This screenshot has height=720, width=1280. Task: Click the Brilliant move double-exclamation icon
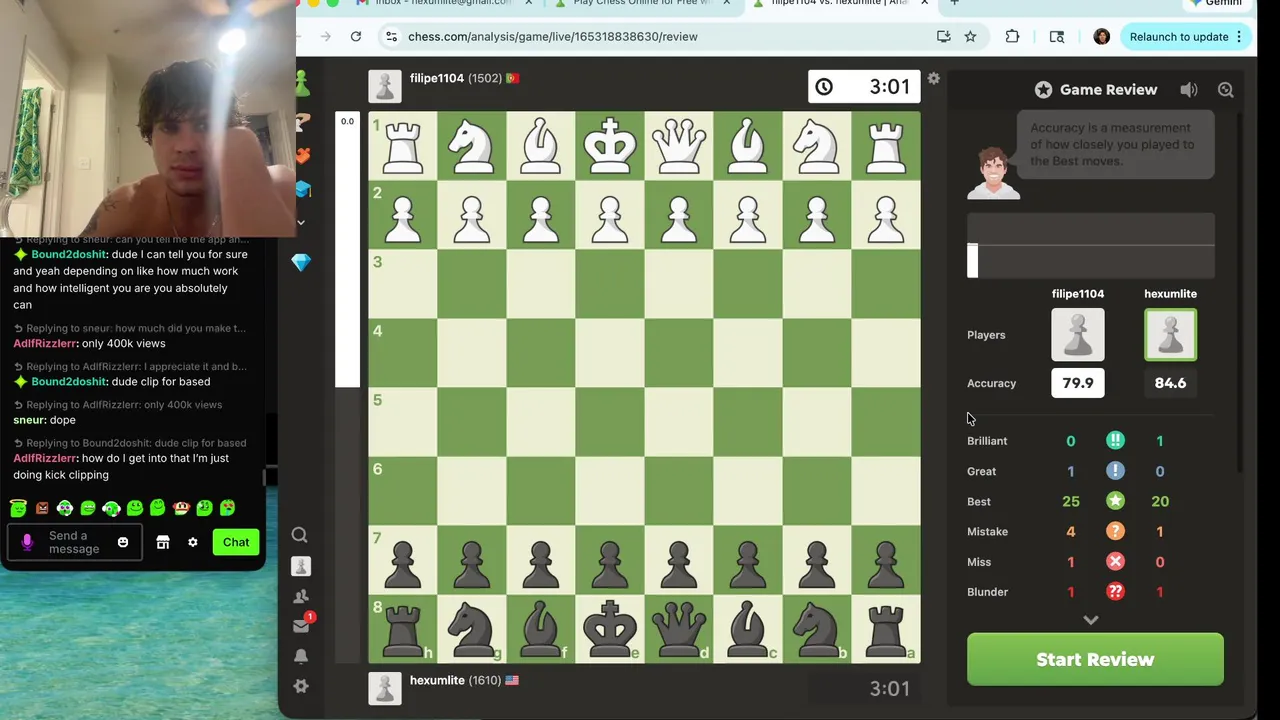1115,440
